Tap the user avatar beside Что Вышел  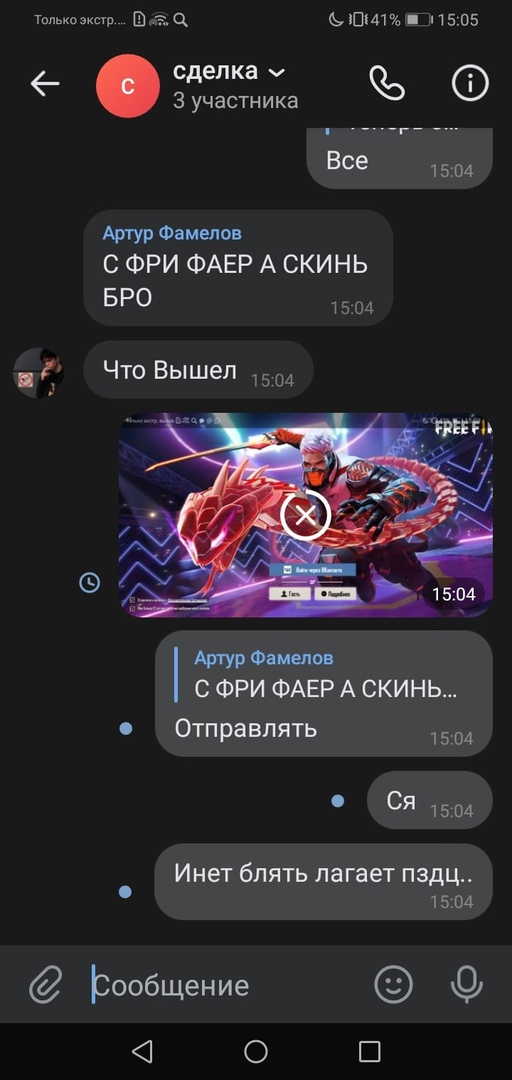click(39, 373)
